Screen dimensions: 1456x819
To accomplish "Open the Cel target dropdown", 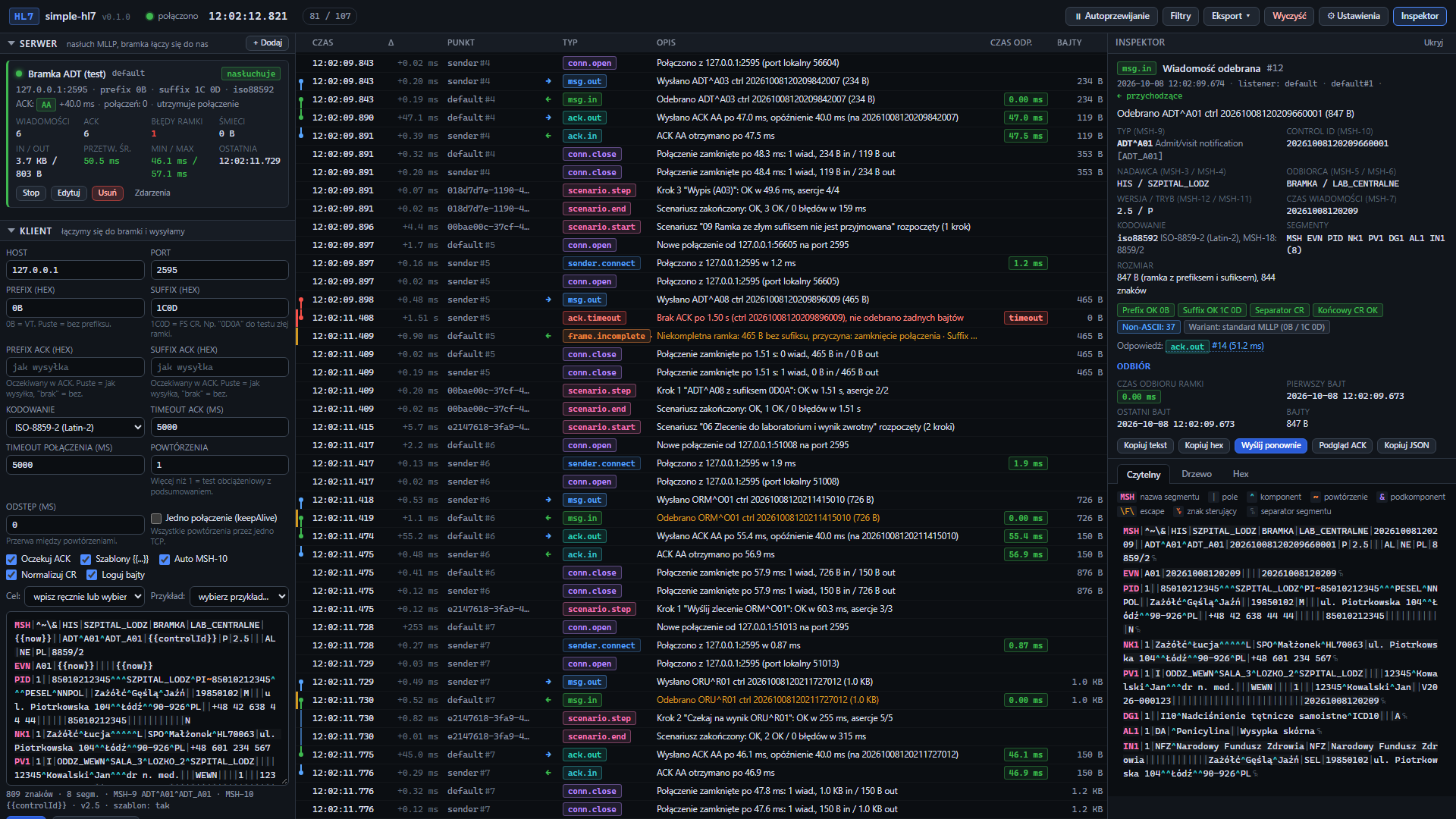I will (84, 597).
